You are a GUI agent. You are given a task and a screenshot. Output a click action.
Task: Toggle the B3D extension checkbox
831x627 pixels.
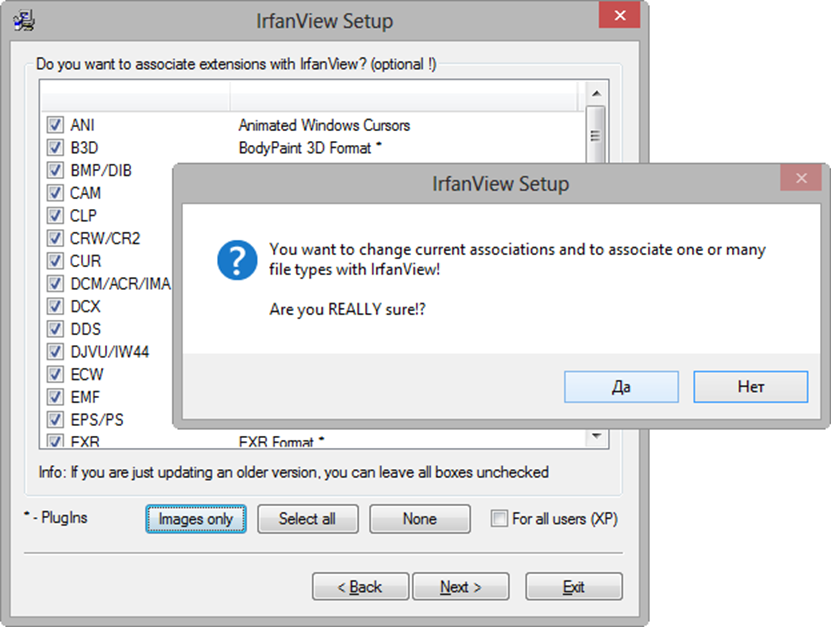pos(55,147)
